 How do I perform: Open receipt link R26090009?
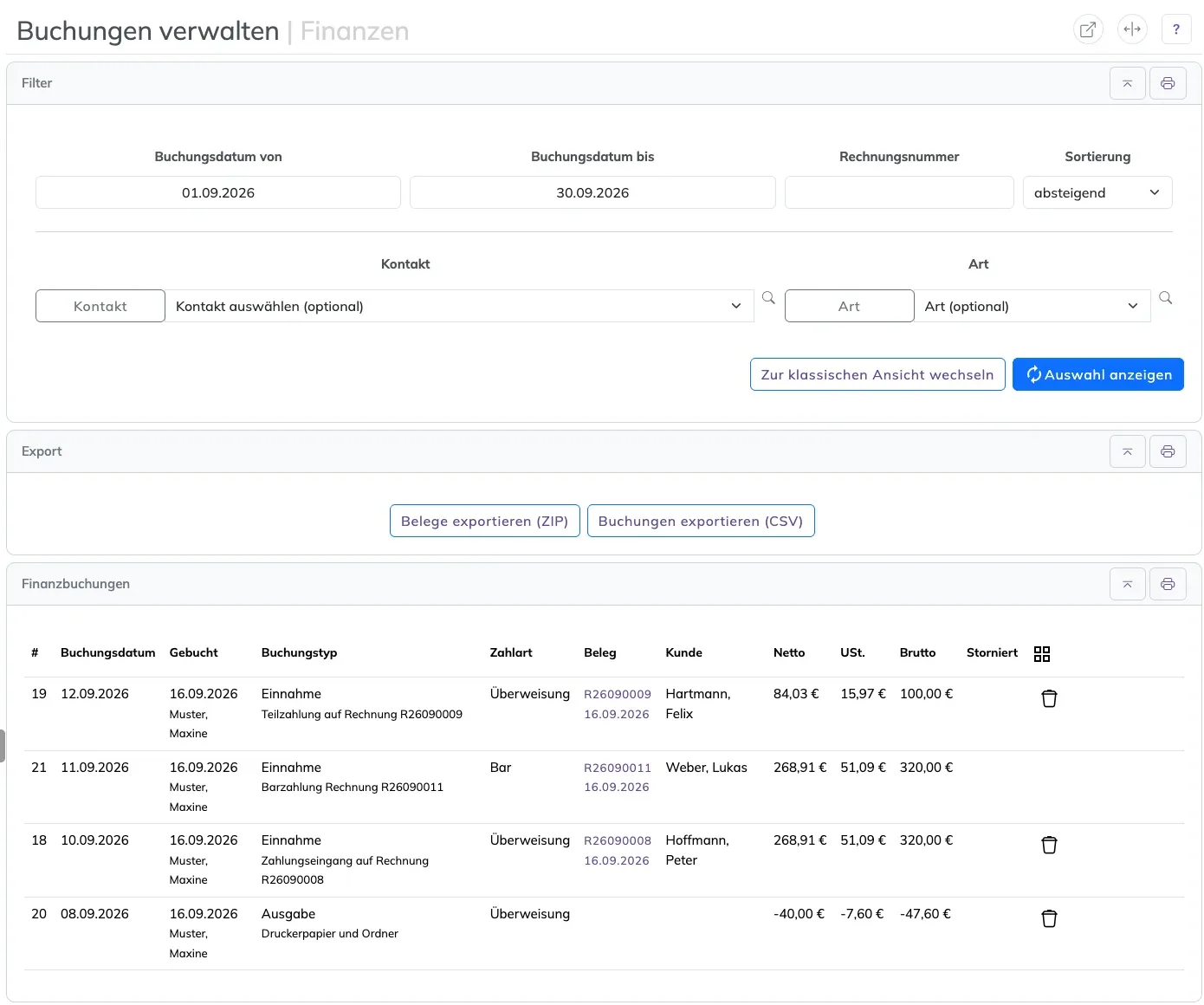618,694
